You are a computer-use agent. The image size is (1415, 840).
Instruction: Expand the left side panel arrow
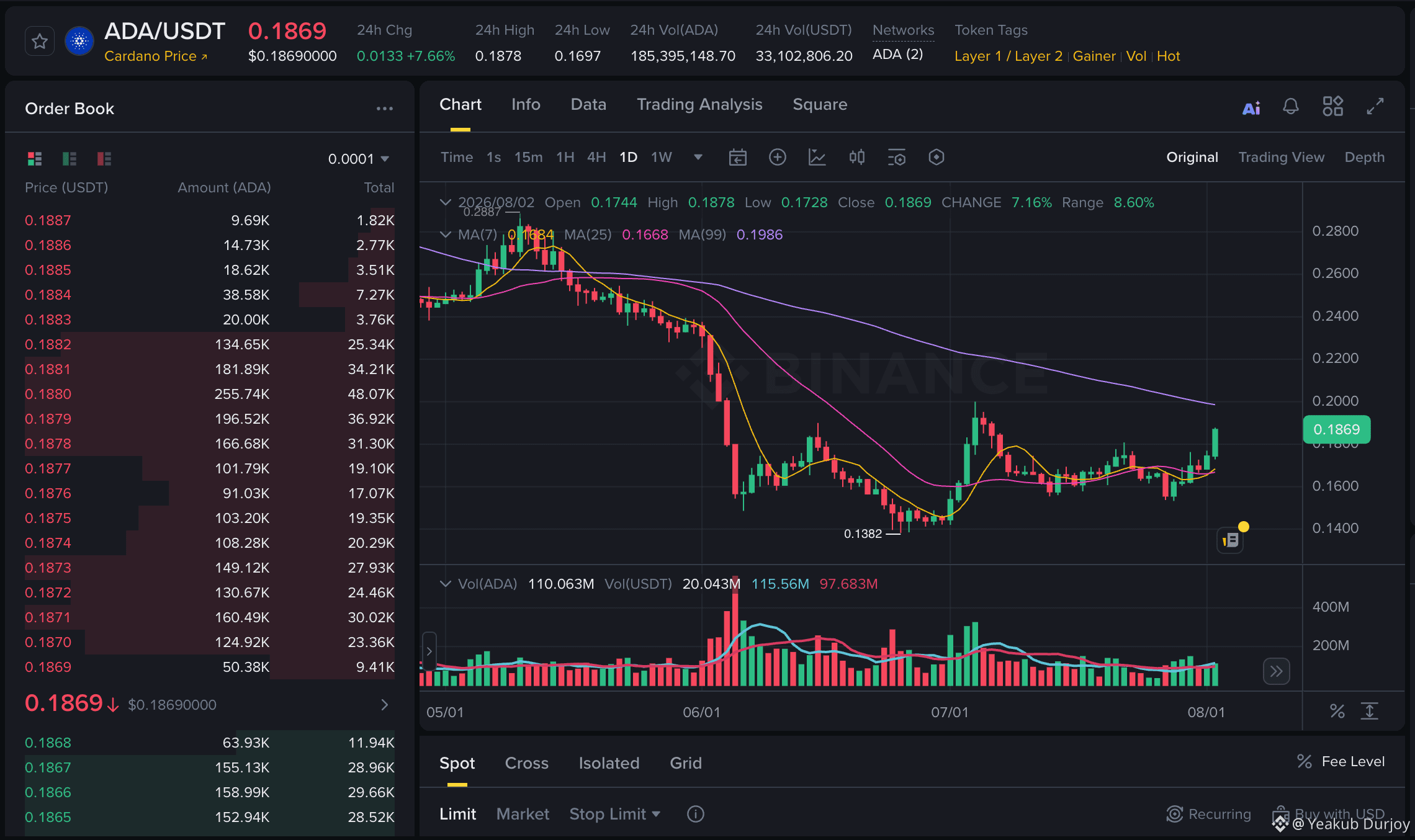(429, 651)
